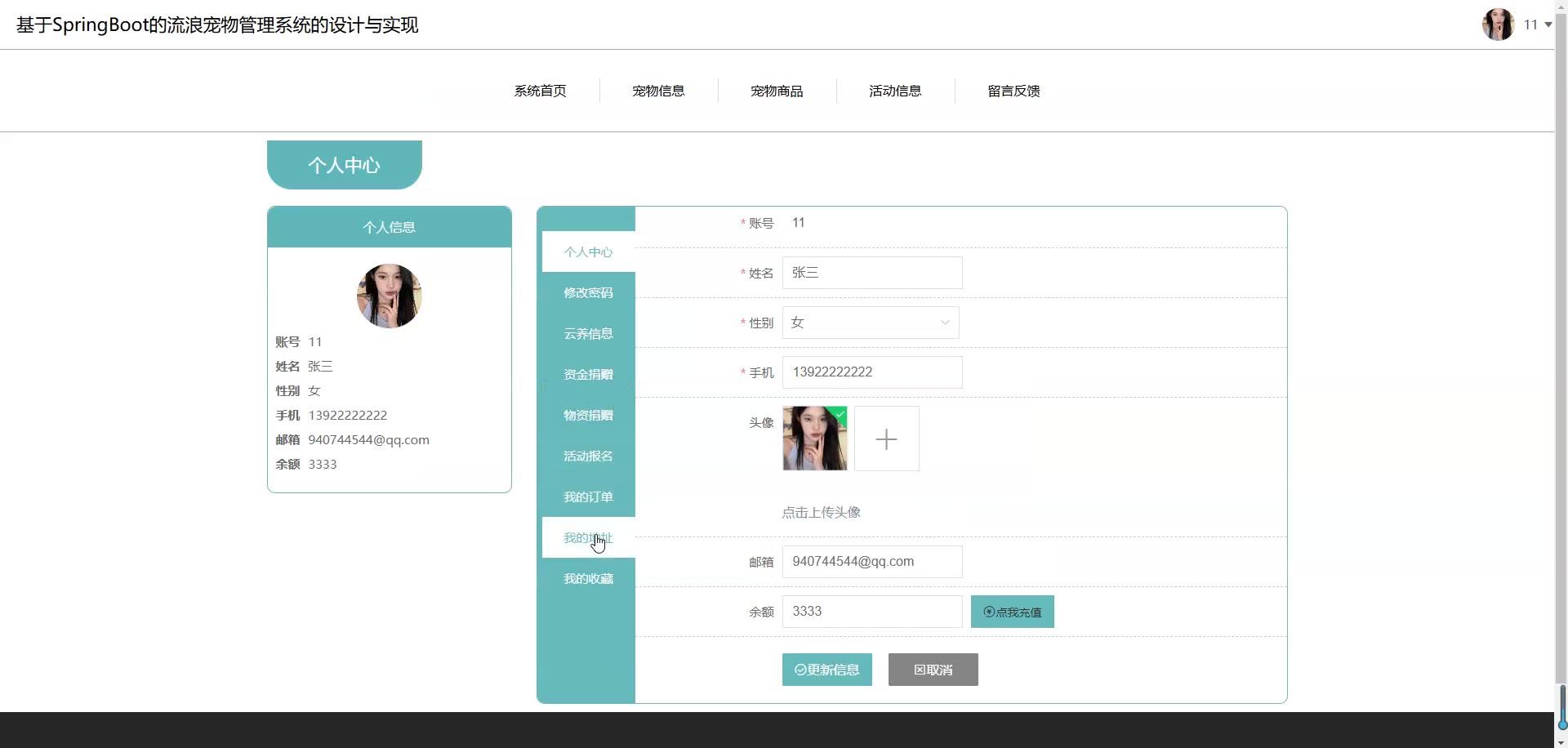Click the uploaded avatar thumbnail in form
The image size is (1568, 748).
(x=814, y=439)
